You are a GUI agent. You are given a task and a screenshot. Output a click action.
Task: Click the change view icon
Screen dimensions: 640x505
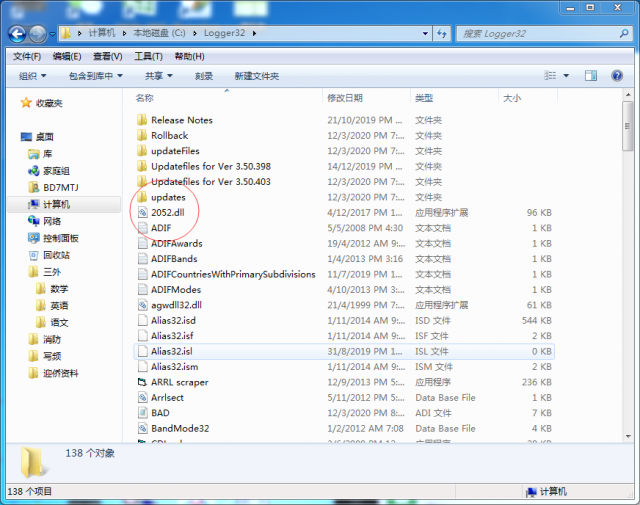pyautogui.click(x=550, y=76)
